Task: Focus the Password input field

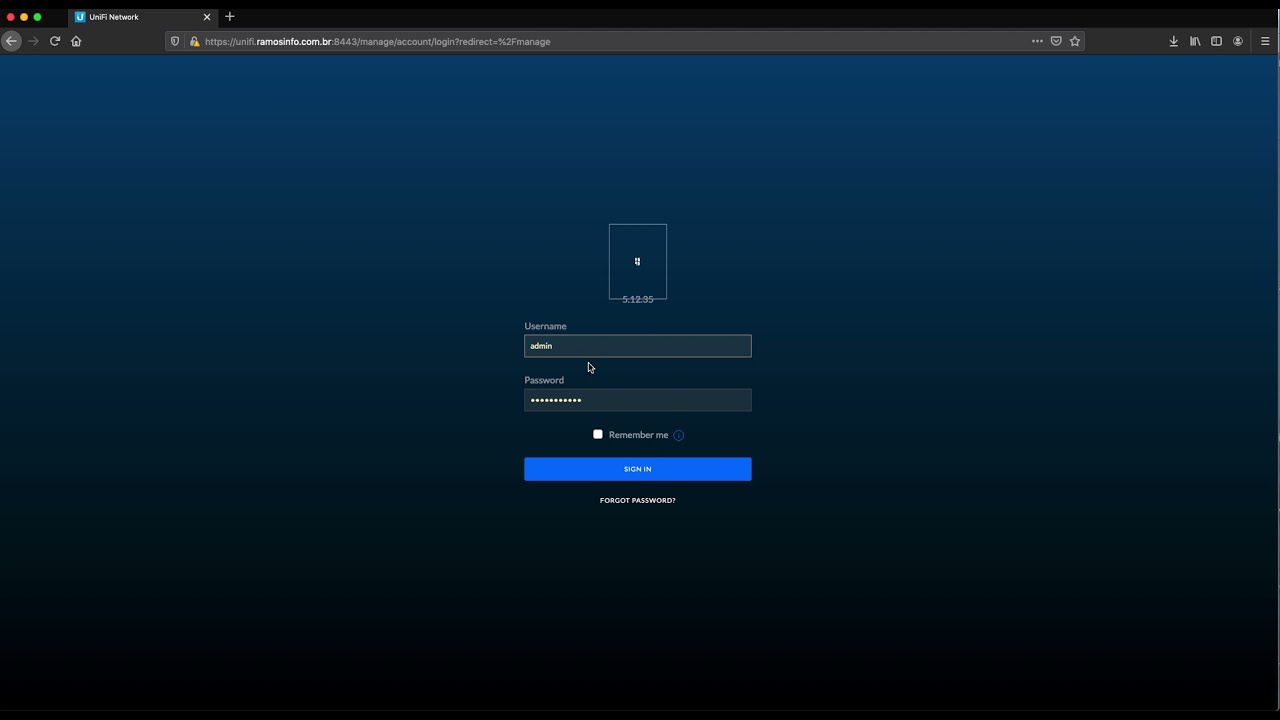Action: [x=638, y=400]
